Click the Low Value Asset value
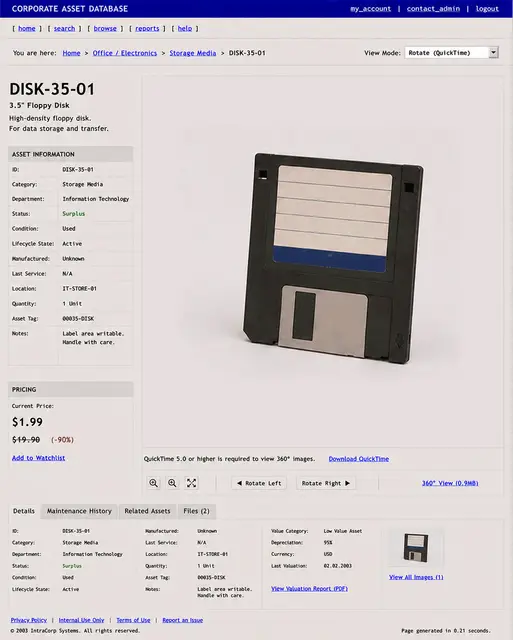Viewport: 513px width, 640px height. (342, 531)
